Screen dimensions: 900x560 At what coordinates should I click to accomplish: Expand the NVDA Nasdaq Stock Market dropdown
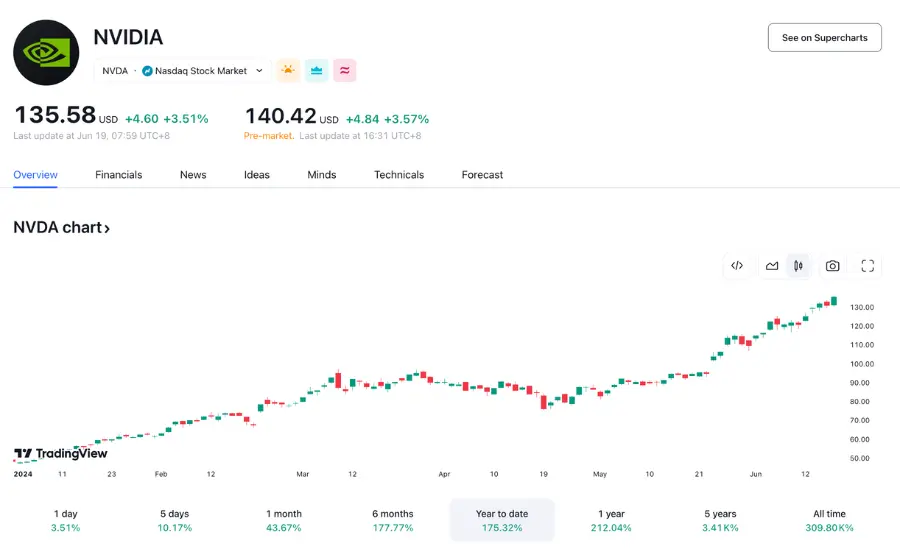point(183,71)
